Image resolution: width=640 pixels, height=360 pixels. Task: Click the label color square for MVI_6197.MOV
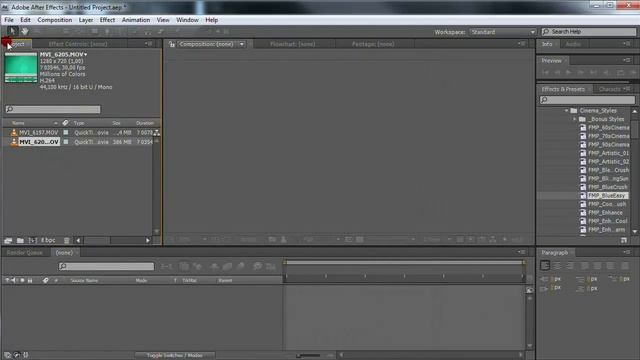[66, 132]
